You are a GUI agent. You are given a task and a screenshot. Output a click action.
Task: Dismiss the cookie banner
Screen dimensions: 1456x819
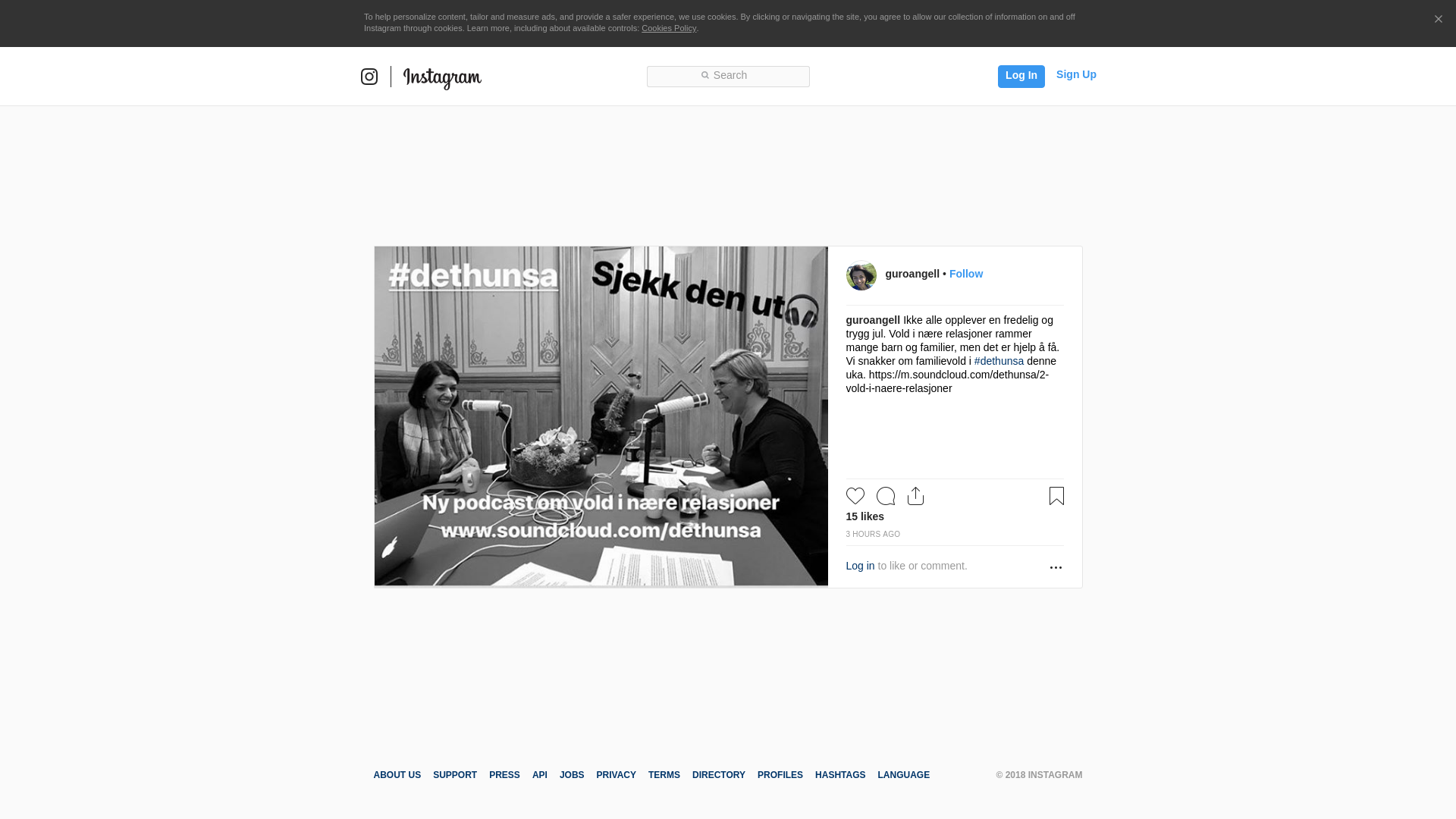coord(1438,20)
